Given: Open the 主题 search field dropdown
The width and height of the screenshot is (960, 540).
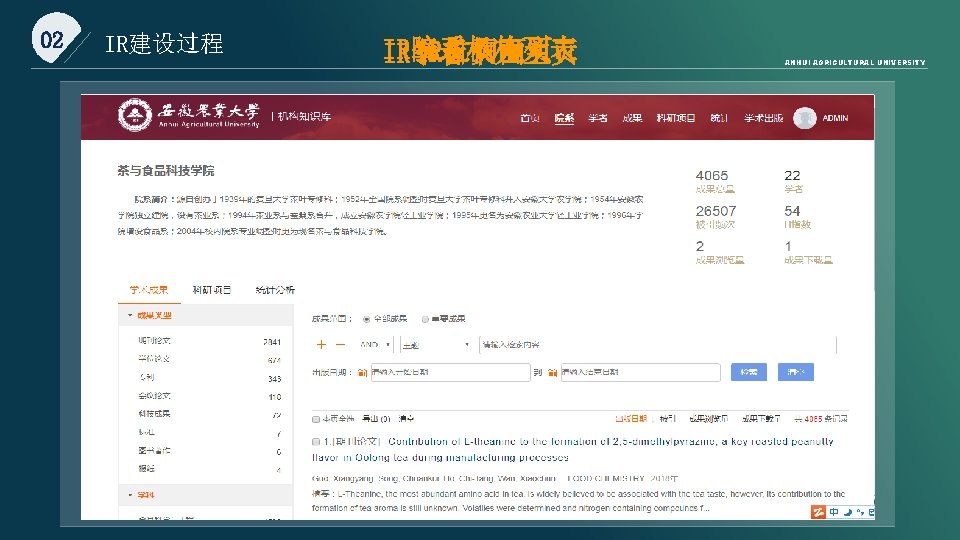Looking at the screenshot, I should [435, 345].
